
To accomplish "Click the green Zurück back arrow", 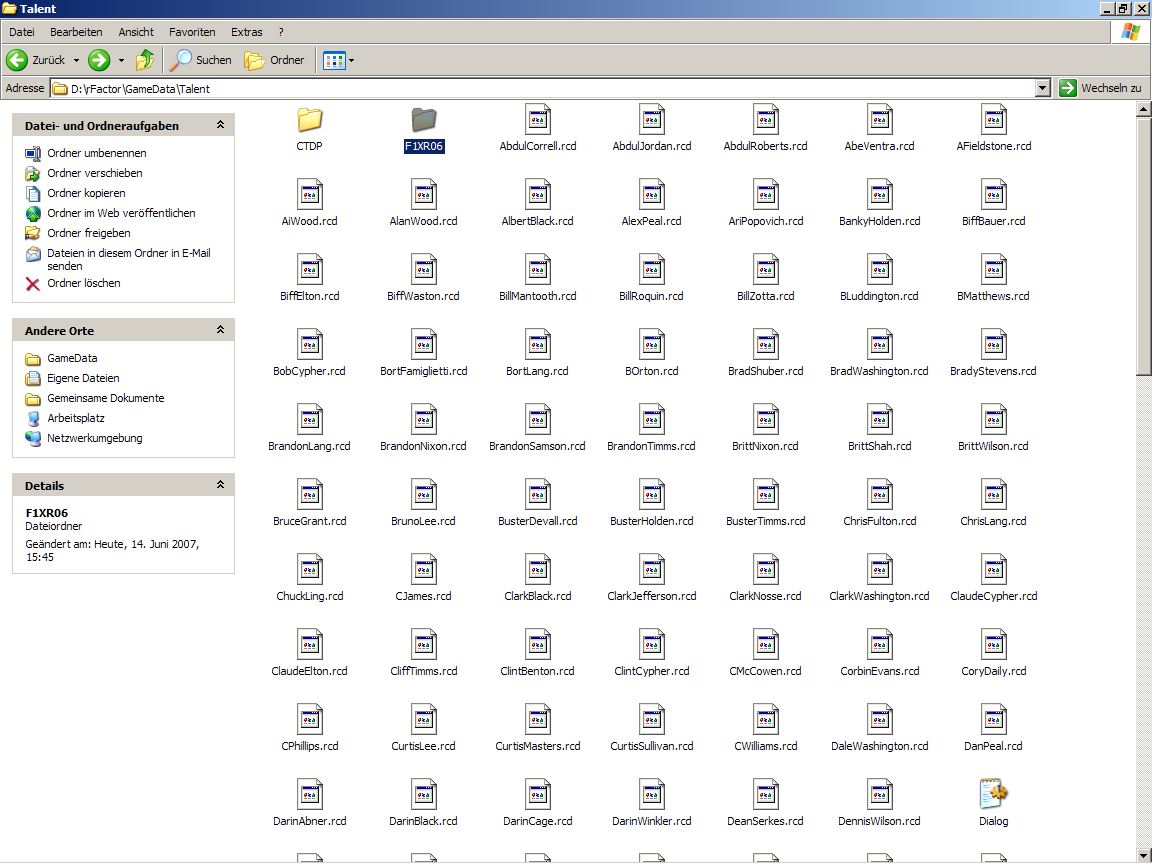I will (x=17, y=60).
